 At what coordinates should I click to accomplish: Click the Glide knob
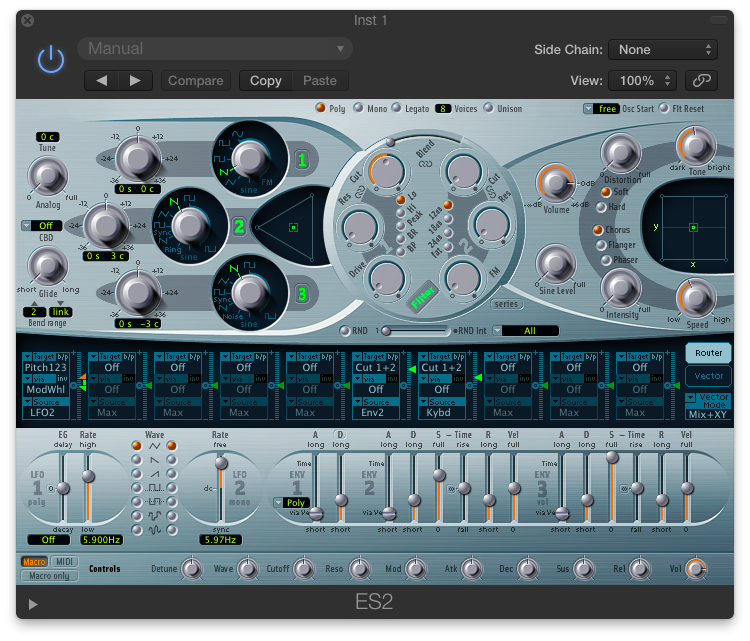coord(48,266)
